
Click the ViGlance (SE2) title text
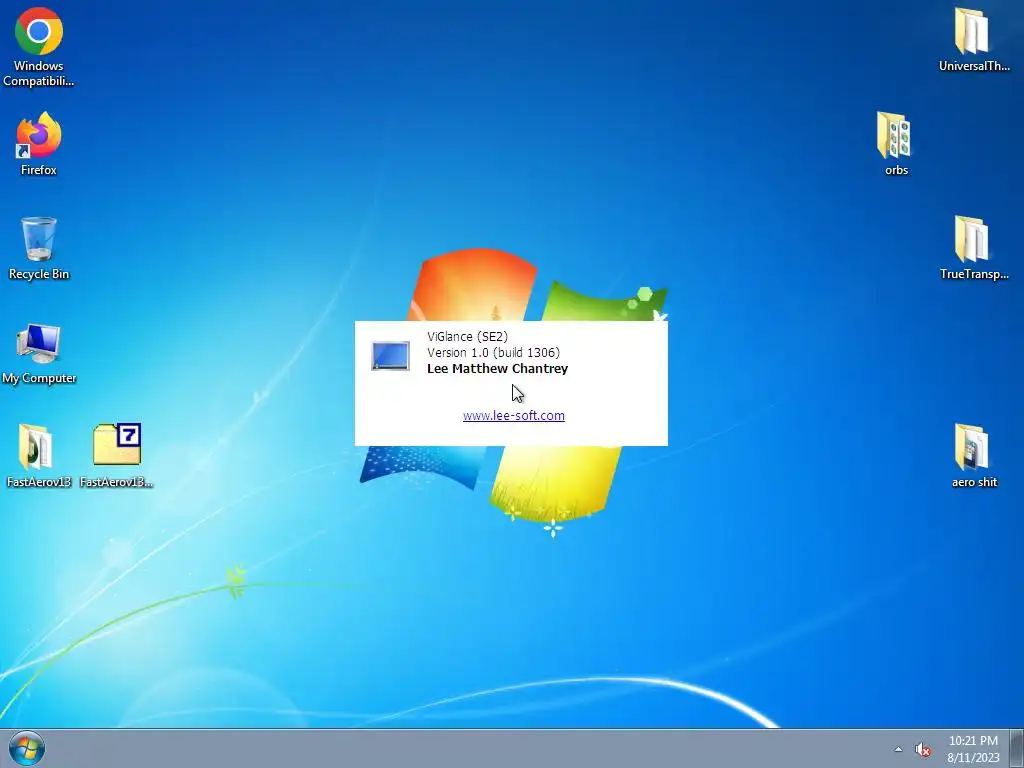468,336
